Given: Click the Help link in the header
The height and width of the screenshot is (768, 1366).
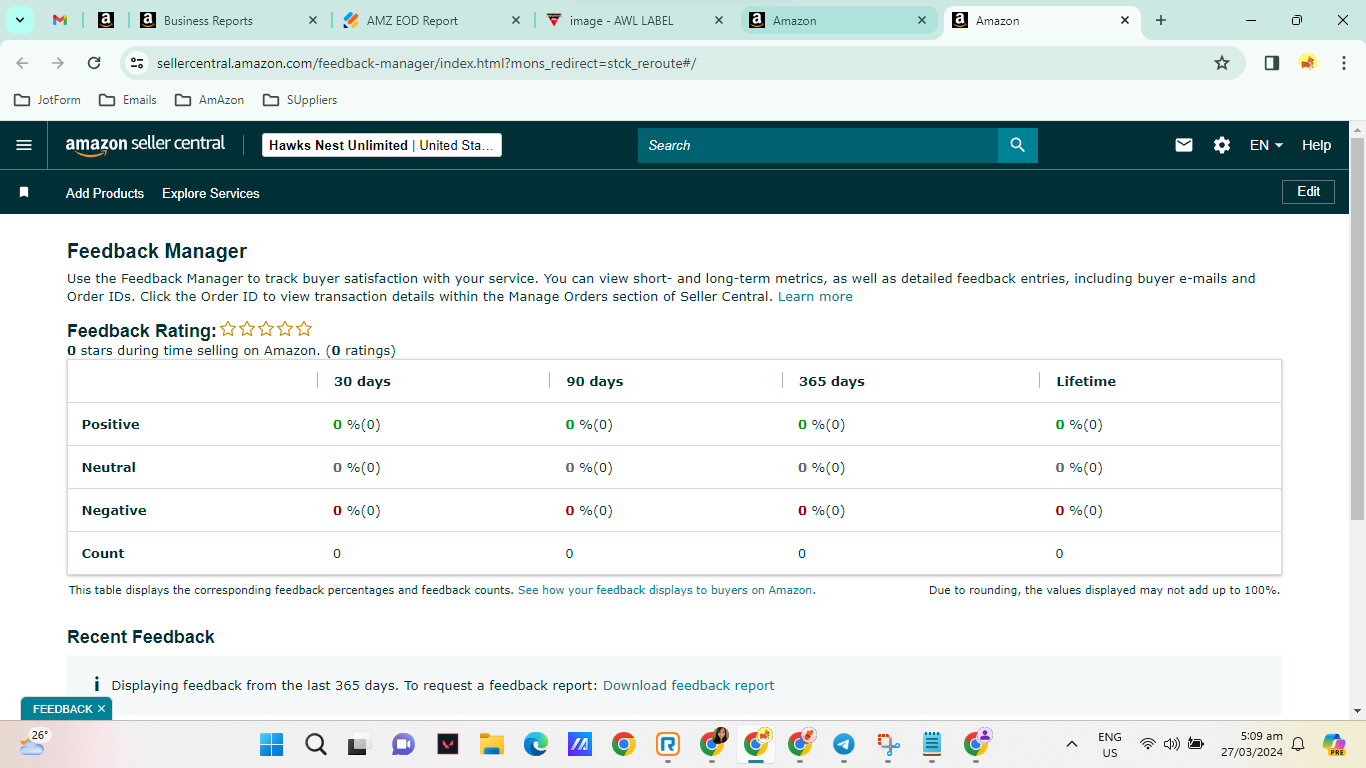Looking at the screenshot, I should point(1316,145).
